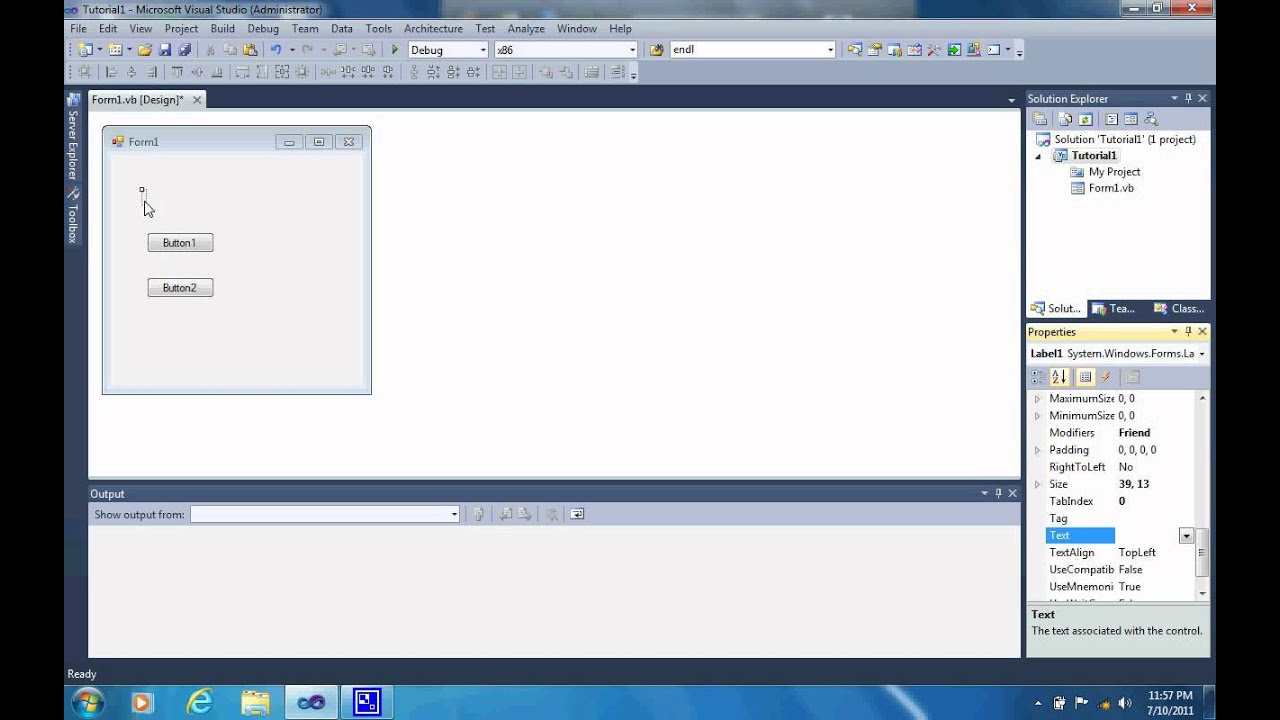Open the Server Explorer side tab
Screen dimensions: 1280x720
tap(72, 137)
